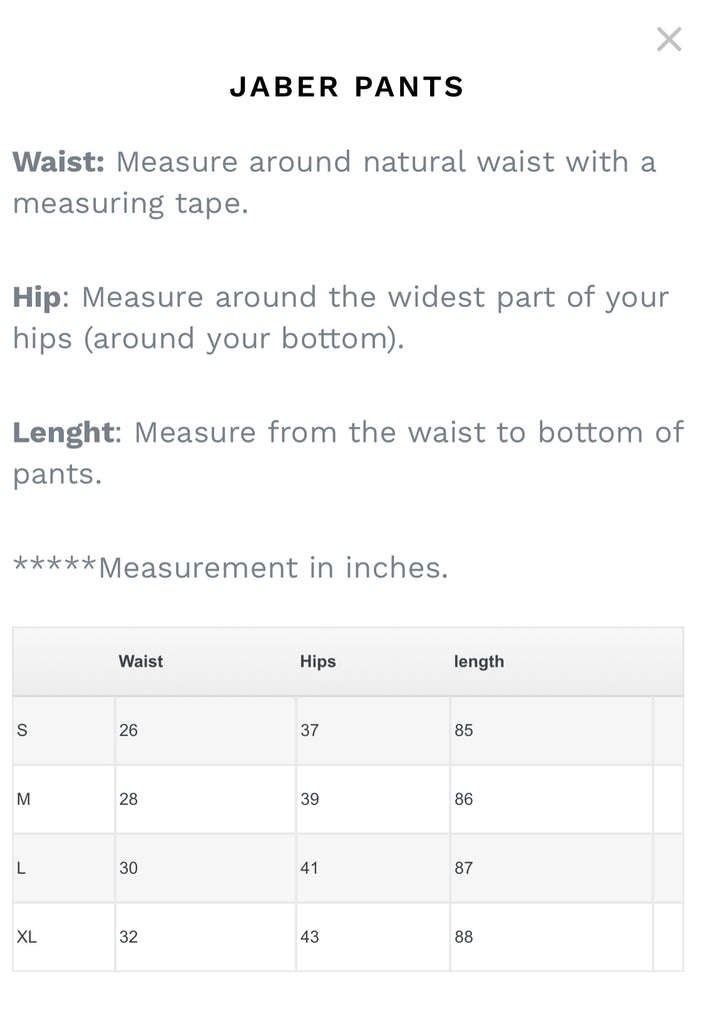Viewport: 720px width, 1009px height.
Task: Select the L size row label
Action: (22, 868)
